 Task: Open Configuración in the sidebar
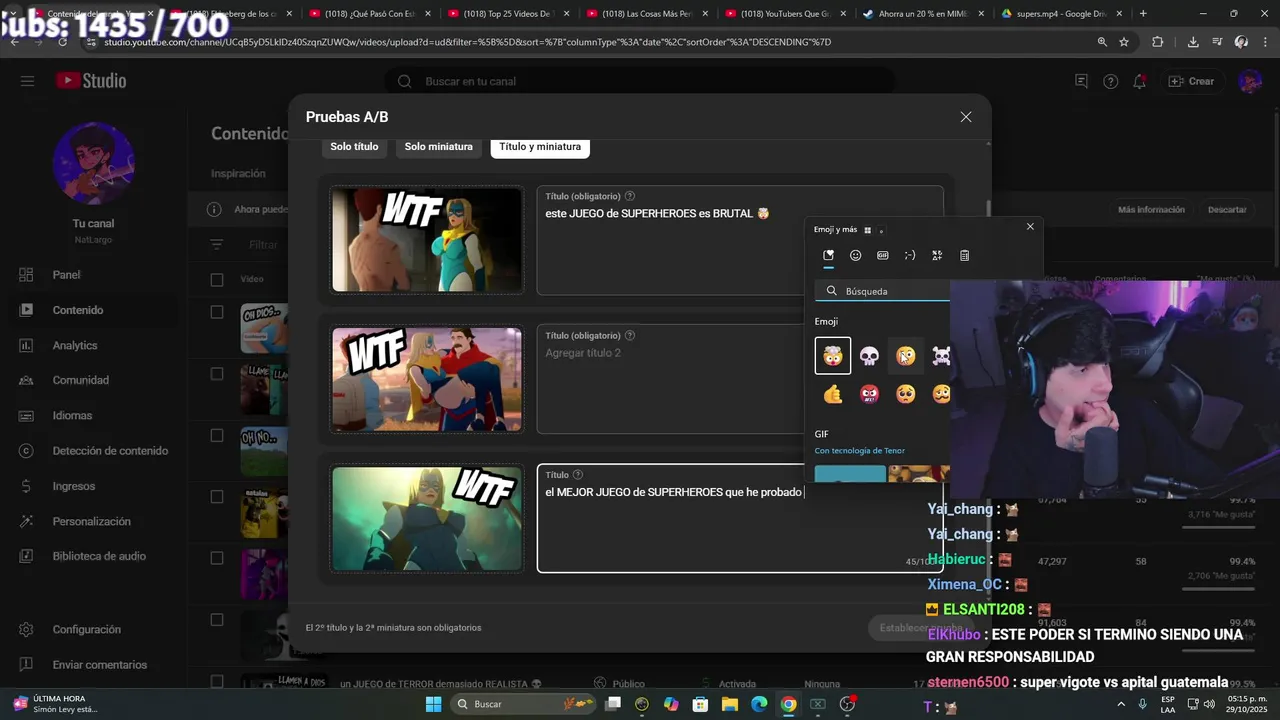point(94,629)
